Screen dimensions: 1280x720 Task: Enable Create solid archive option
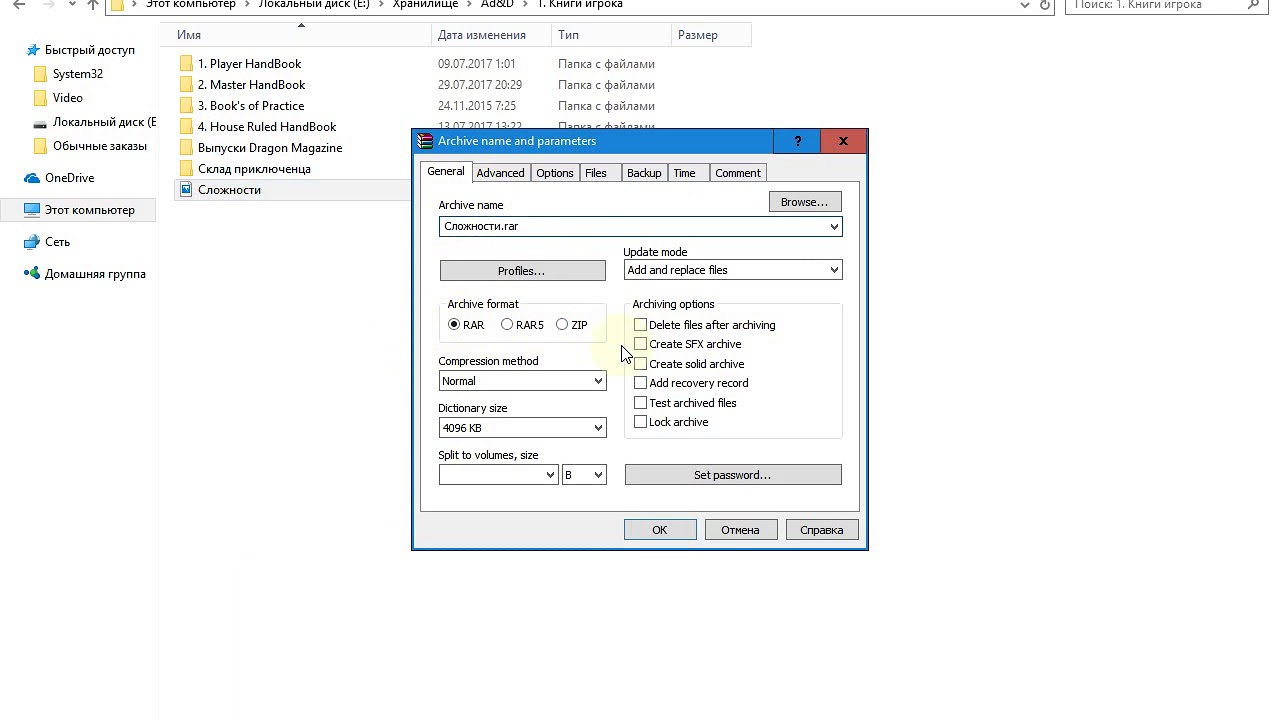(x=640, y=364)
